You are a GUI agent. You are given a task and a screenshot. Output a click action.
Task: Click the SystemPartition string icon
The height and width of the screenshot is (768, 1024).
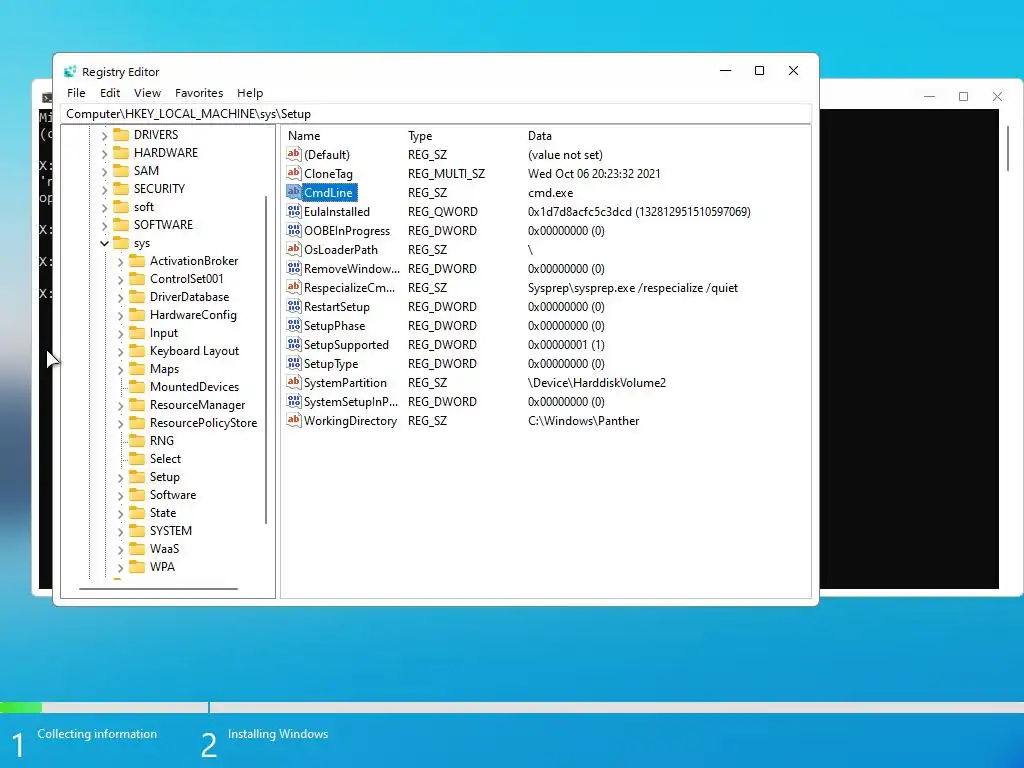pos(294,382)
